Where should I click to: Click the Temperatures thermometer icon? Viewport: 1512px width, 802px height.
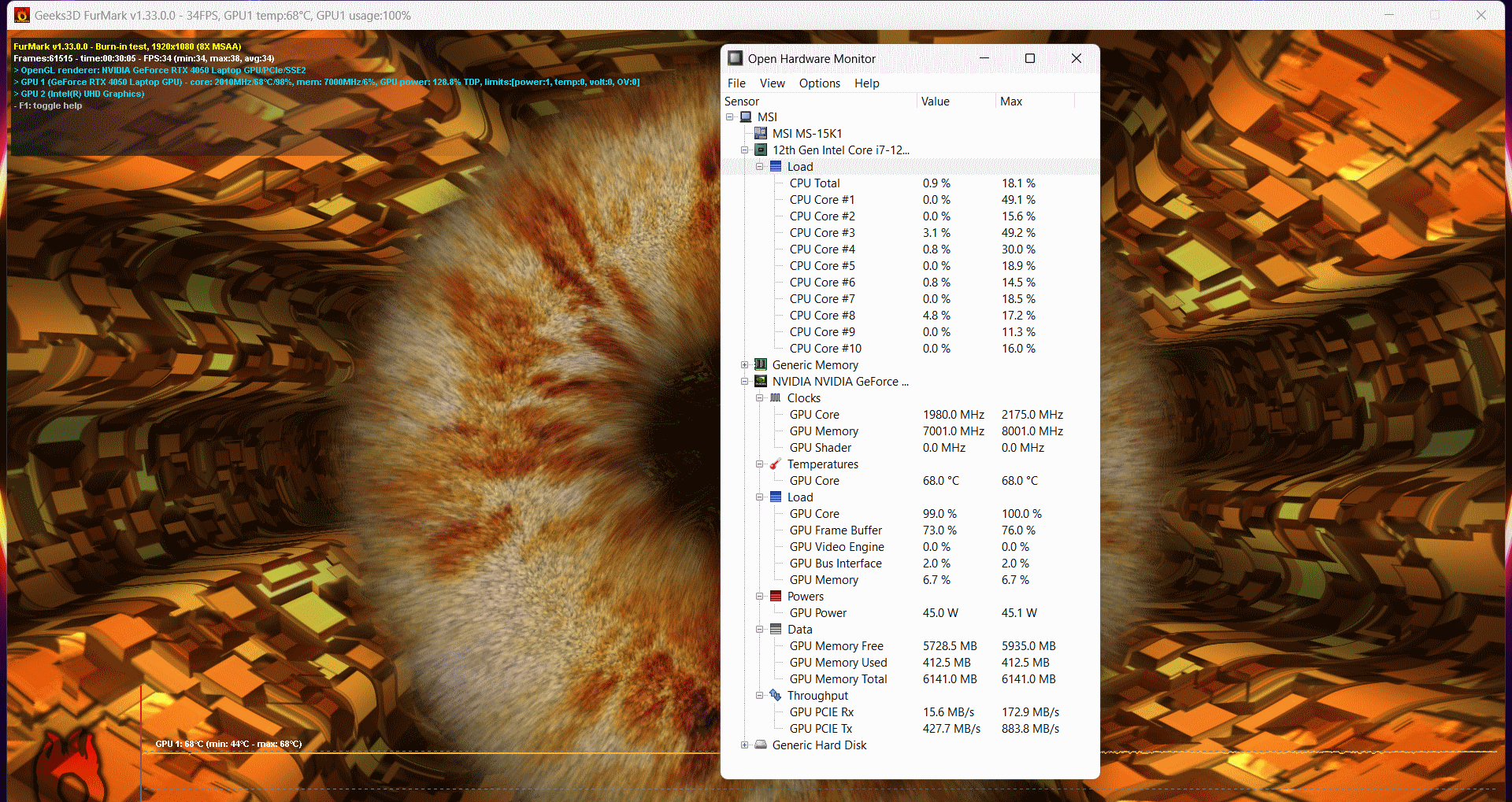776,464
